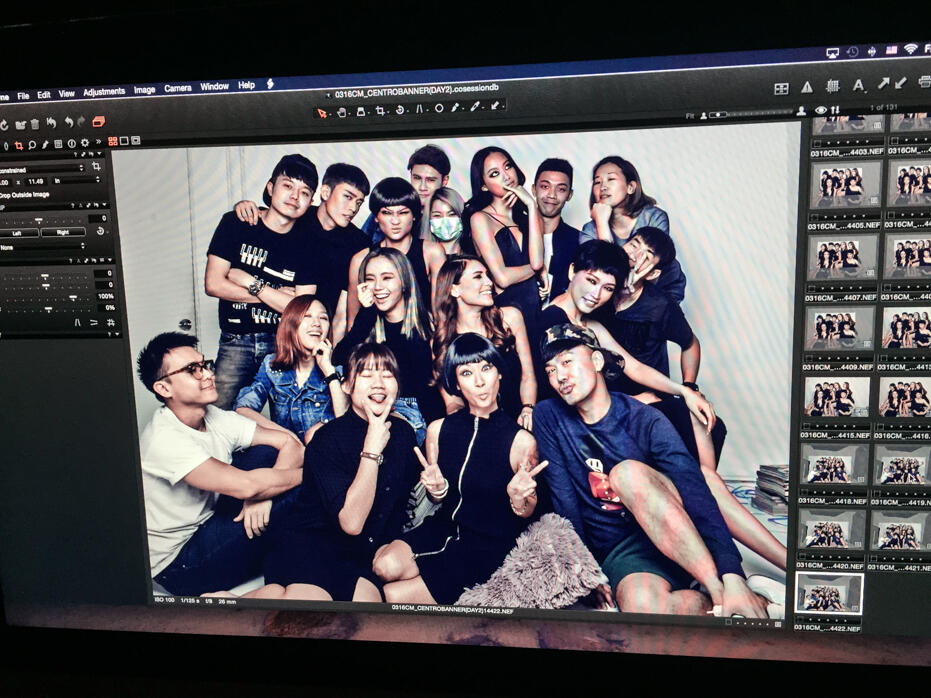Open the Edit menu
931x698 pixels.
click(44, 94)
